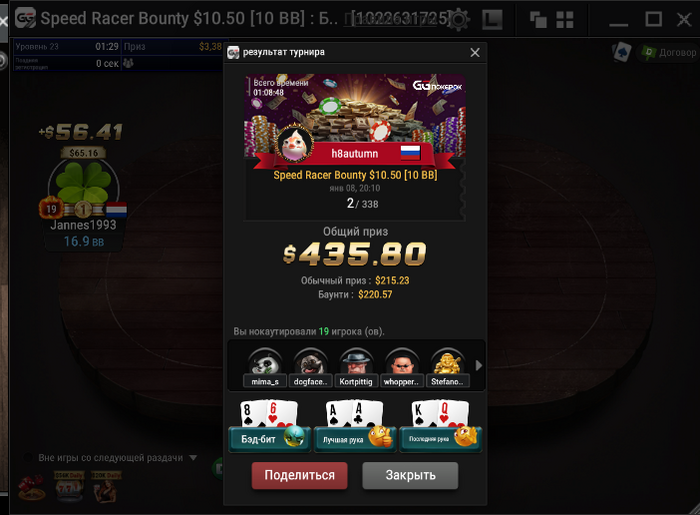Switch to tiled grid windows icon
The height and width of the screenshot is (515, 700).
click(x=565, y=20)
